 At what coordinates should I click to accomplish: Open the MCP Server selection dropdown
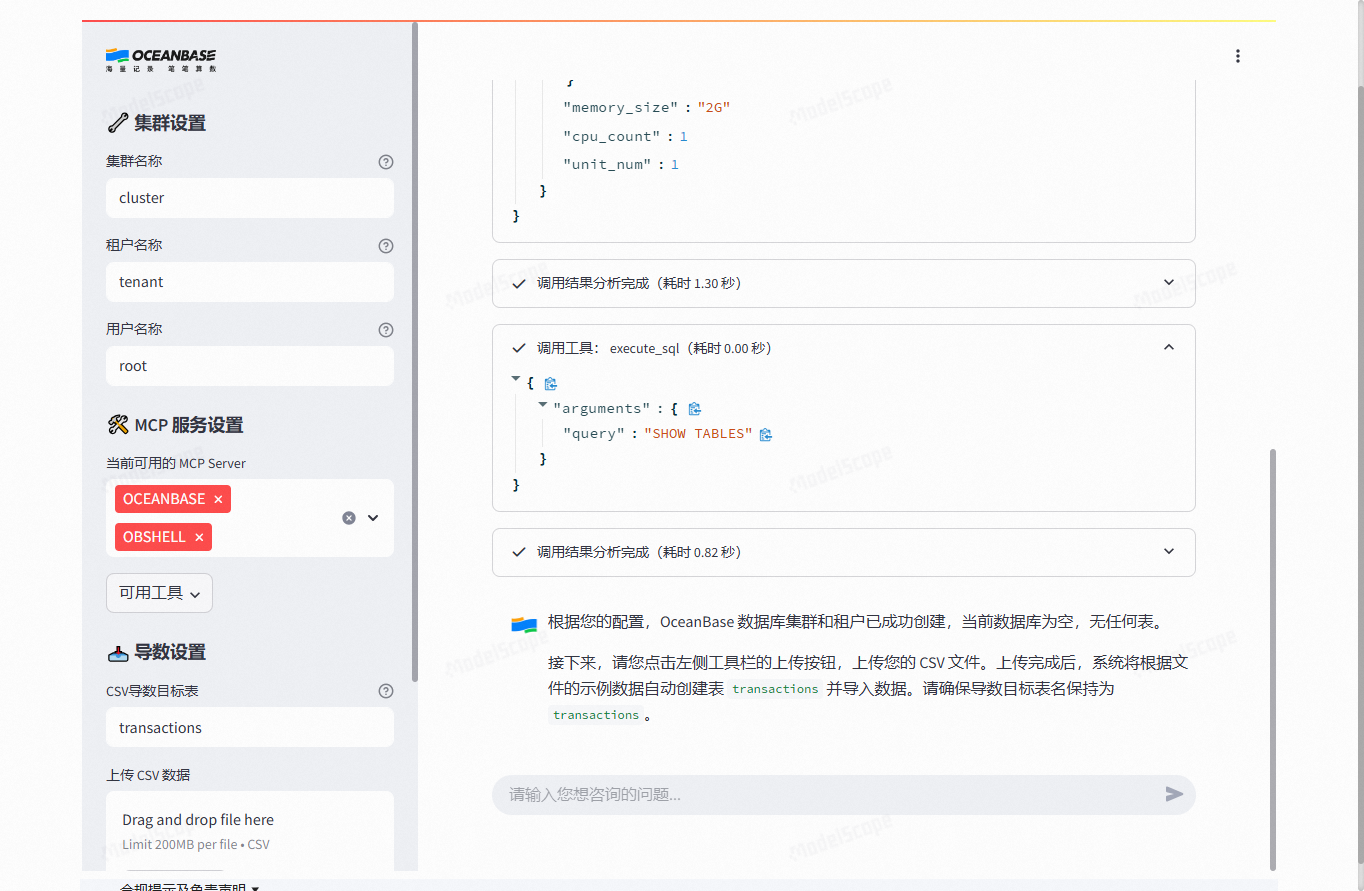coord(372,517)
